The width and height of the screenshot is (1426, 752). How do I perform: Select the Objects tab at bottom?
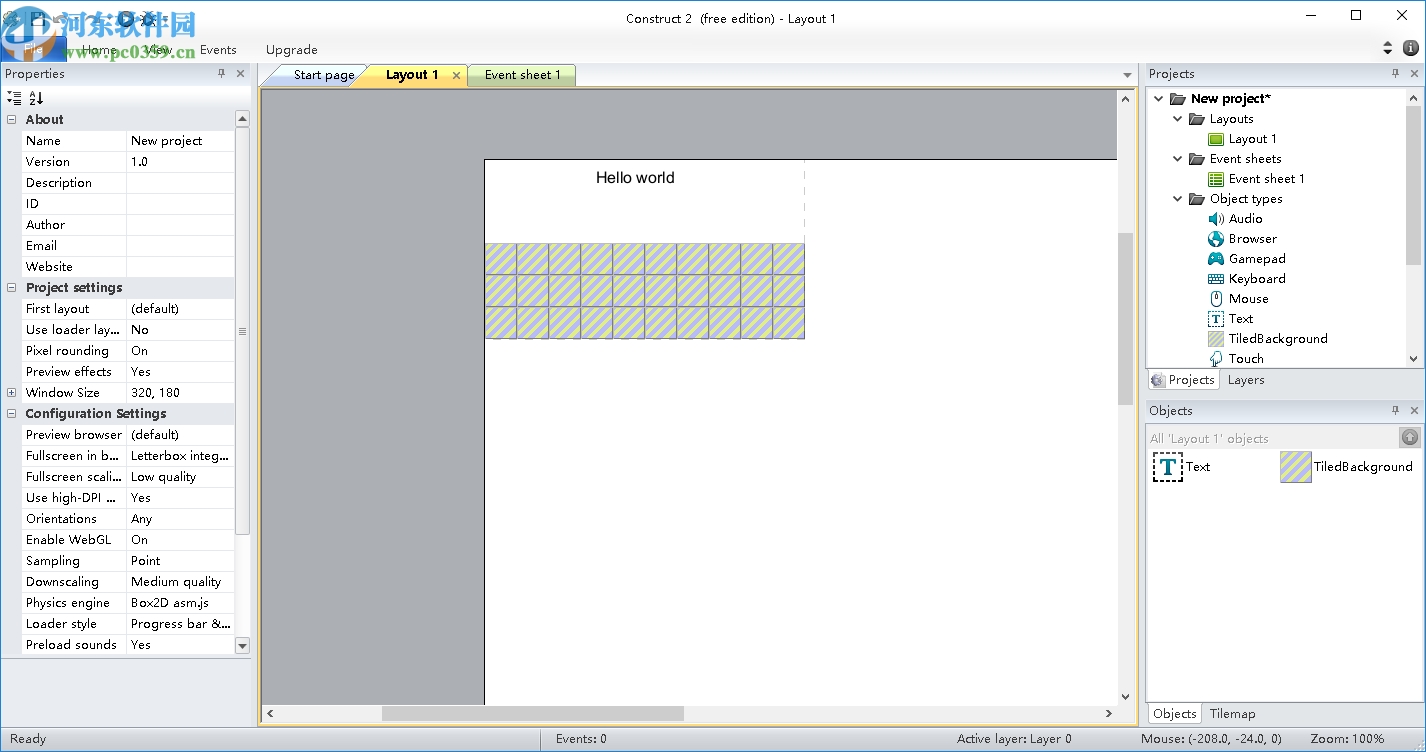point(1174,714)
